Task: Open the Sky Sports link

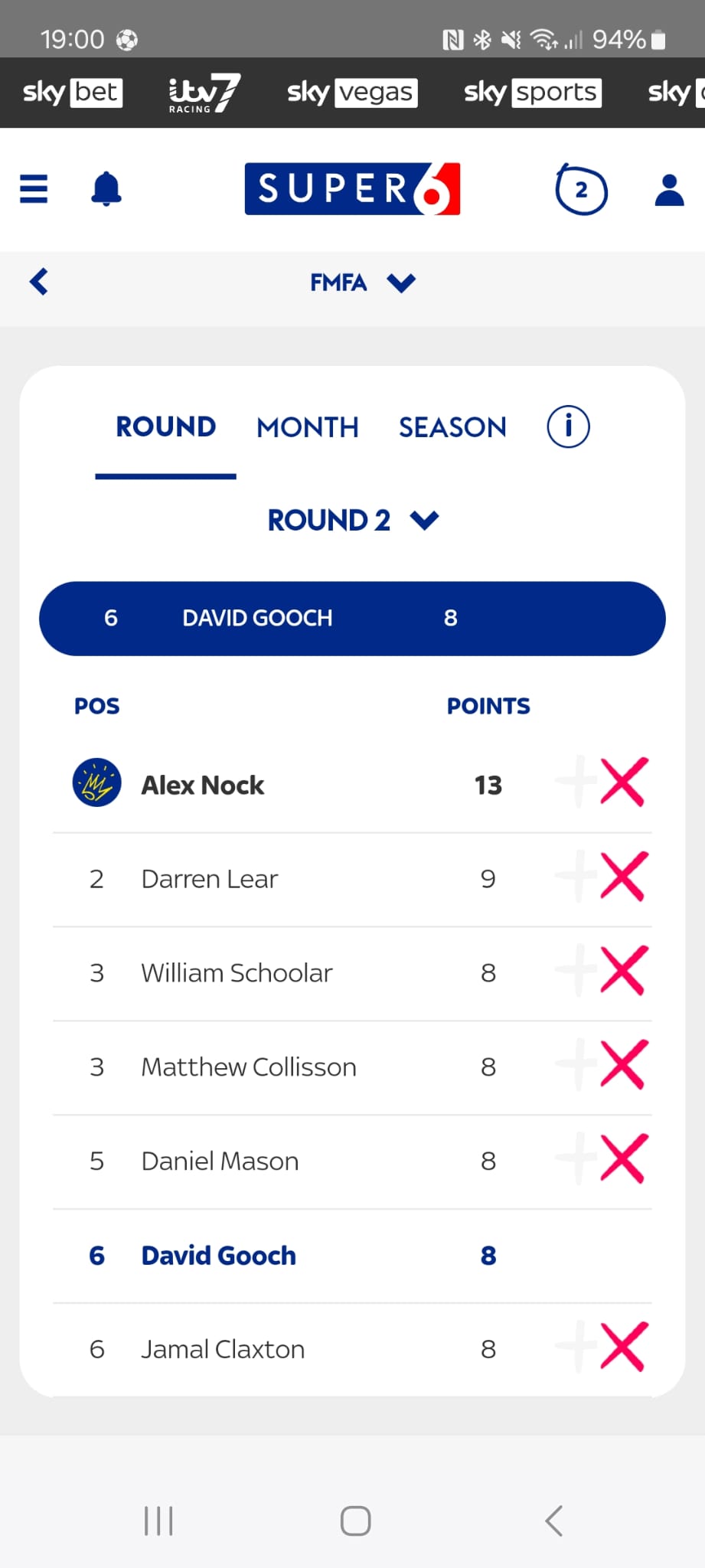Action: (532, 93)
